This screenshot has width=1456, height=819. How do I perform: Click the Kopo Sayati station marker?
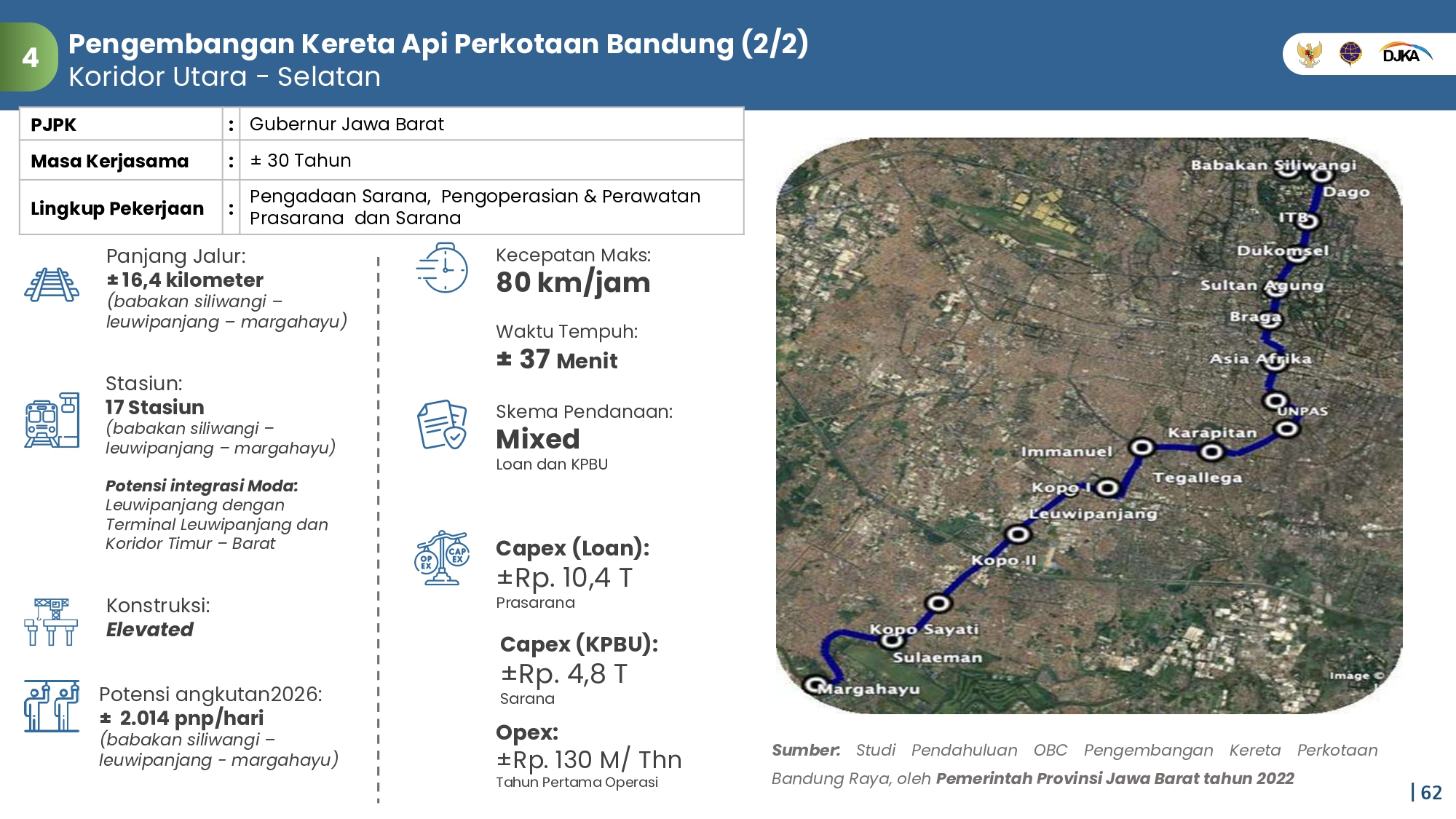tap(891, 640)
